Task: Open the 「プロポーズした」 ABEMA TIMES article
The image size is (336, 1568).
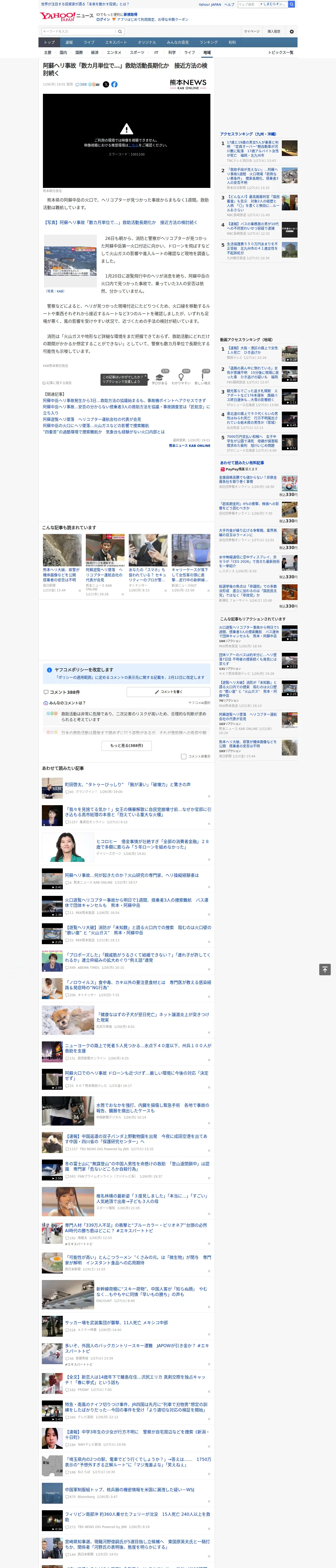Action: [138, 958]
